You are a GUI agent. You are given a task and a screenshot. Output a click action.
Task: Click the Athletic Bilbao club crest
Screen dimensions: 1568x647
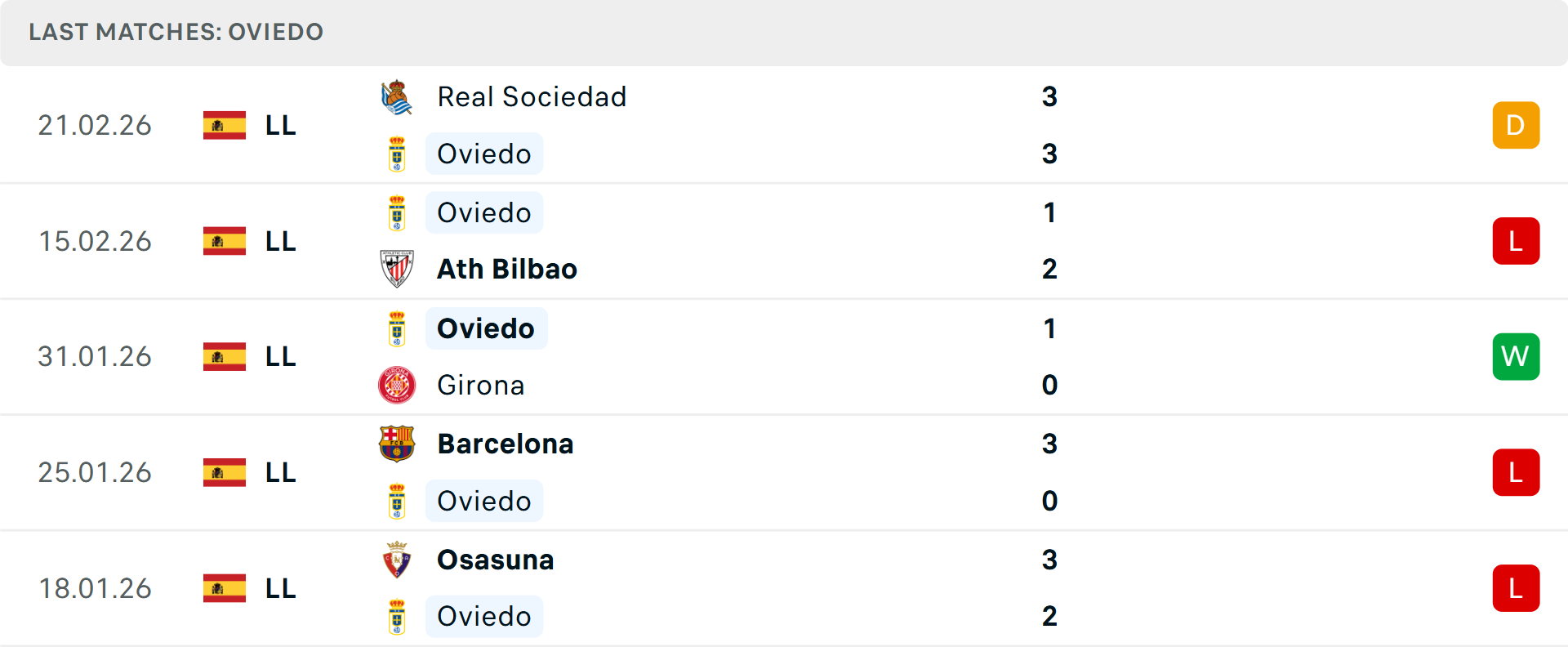[397, 269]
